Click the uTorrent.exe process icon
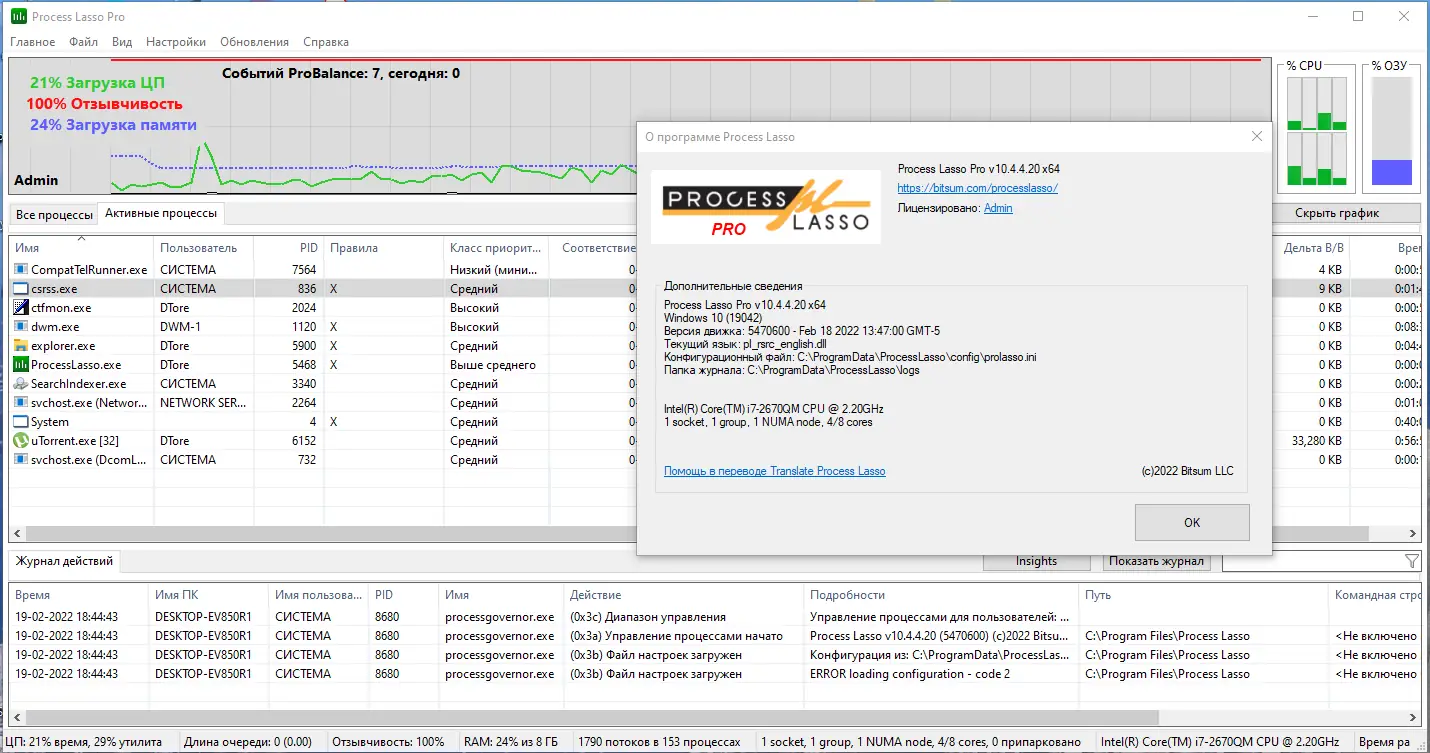Screen dimensions: 1430x753 click(x=21, y=441)
